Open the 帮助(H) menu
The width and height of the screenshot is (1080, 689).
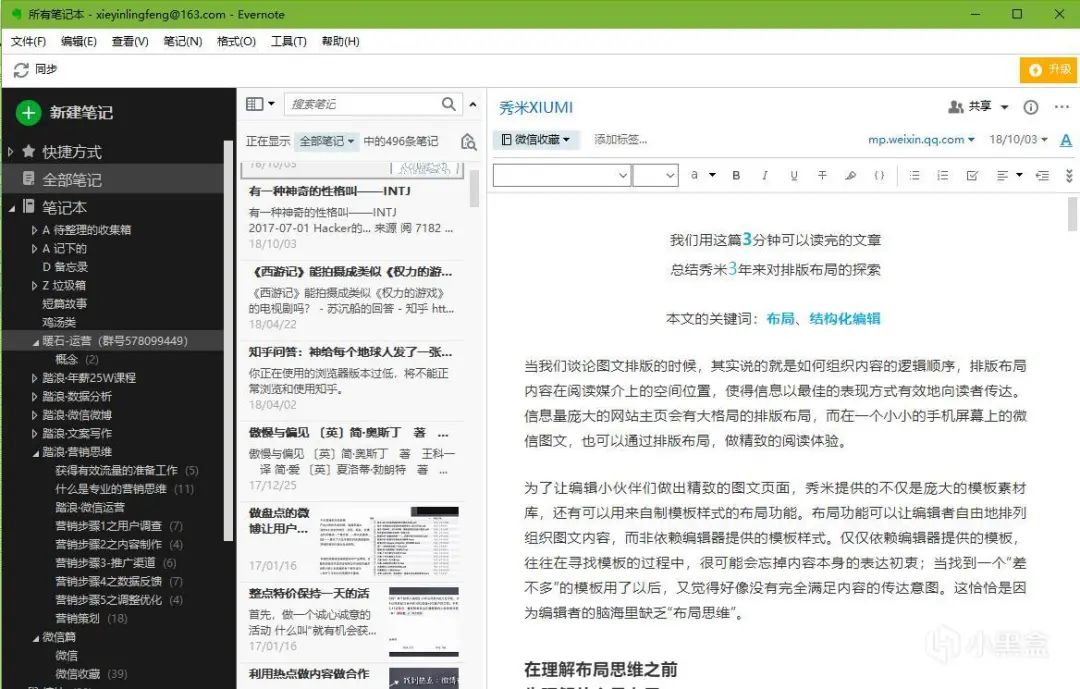point(340,41)
